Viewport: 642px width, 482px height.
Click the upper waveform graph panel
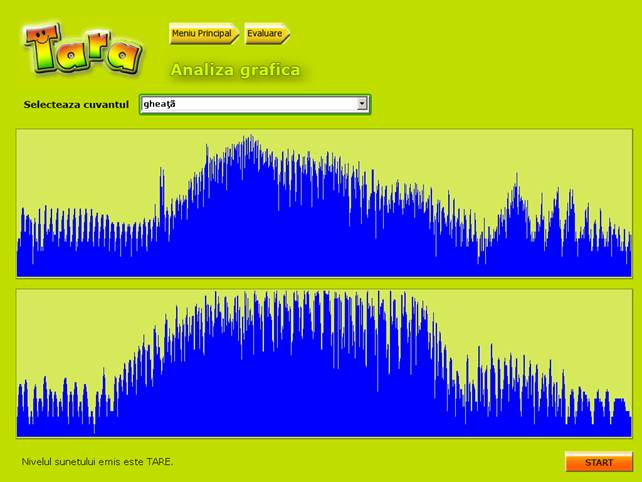(x=324, y=203)
